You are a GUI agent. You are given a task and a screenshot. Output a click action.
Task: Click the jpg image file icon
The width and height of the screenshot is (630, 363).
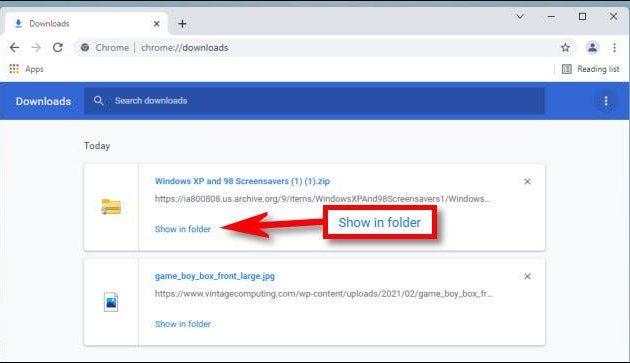pos(111,302)
